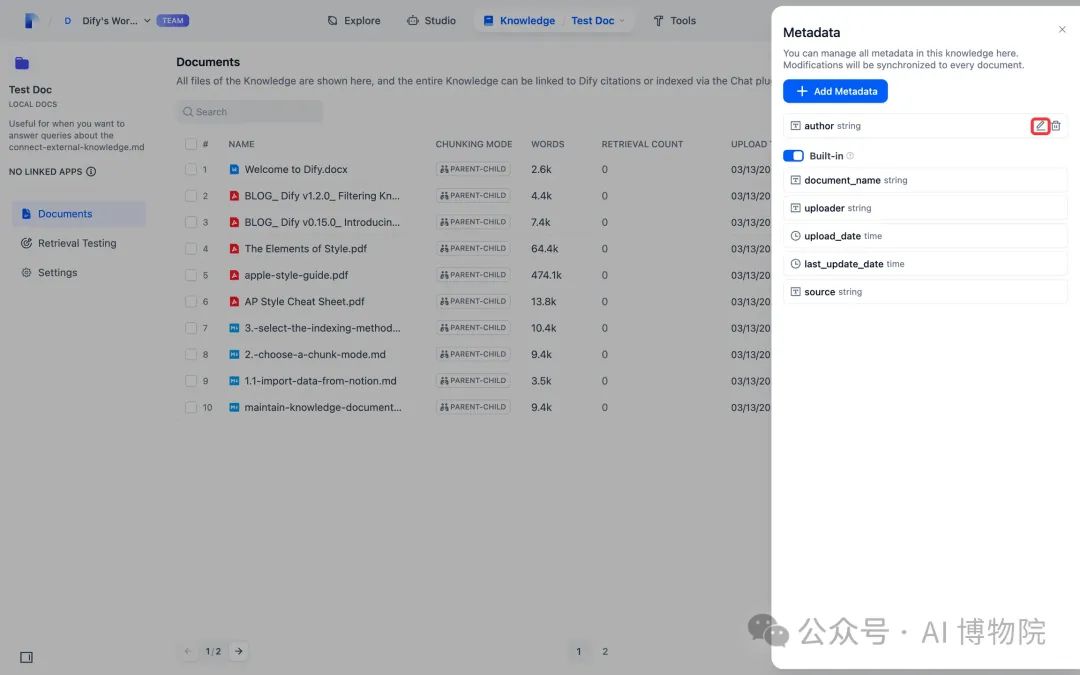Go to next page with right arrow

point(238,651)
